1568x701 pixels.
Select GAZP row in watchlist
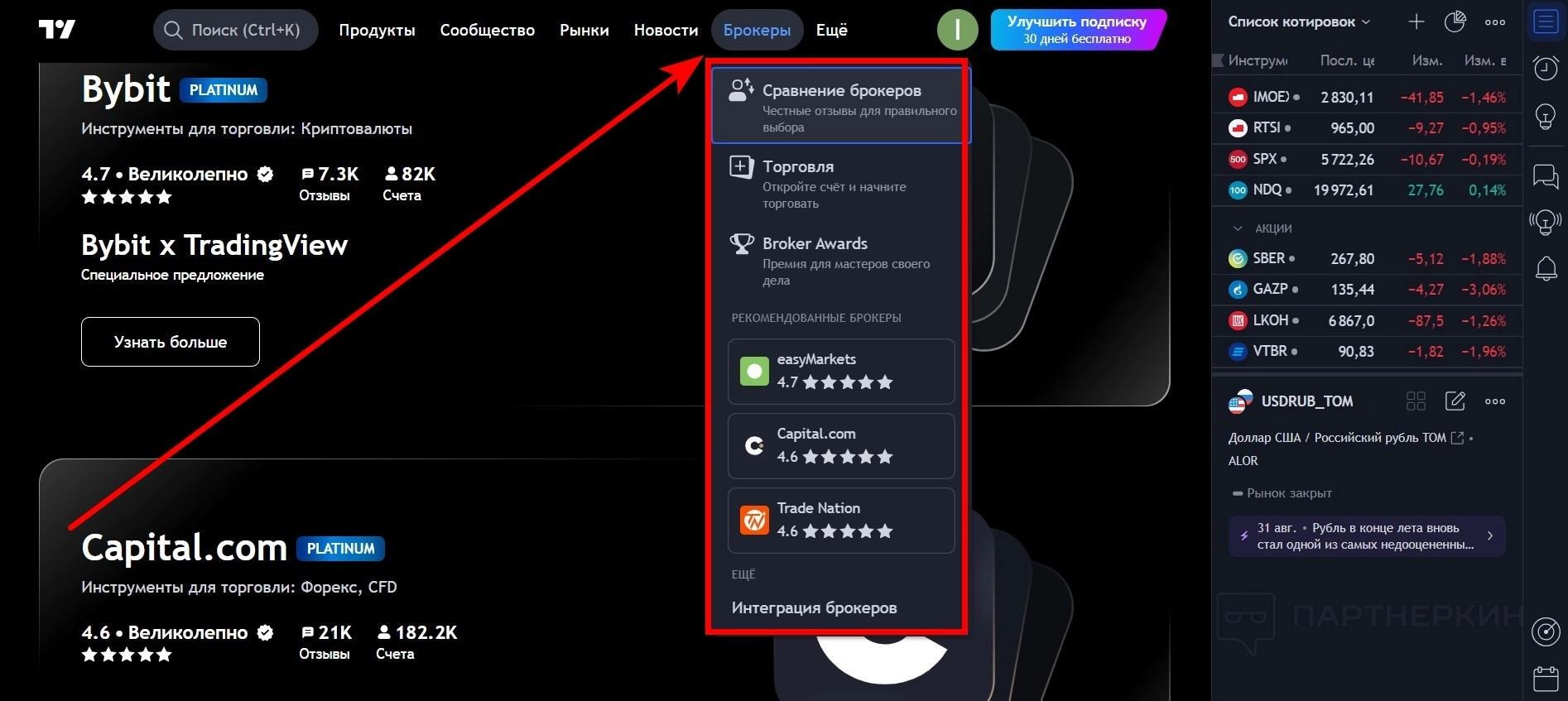coord(1367,289)
